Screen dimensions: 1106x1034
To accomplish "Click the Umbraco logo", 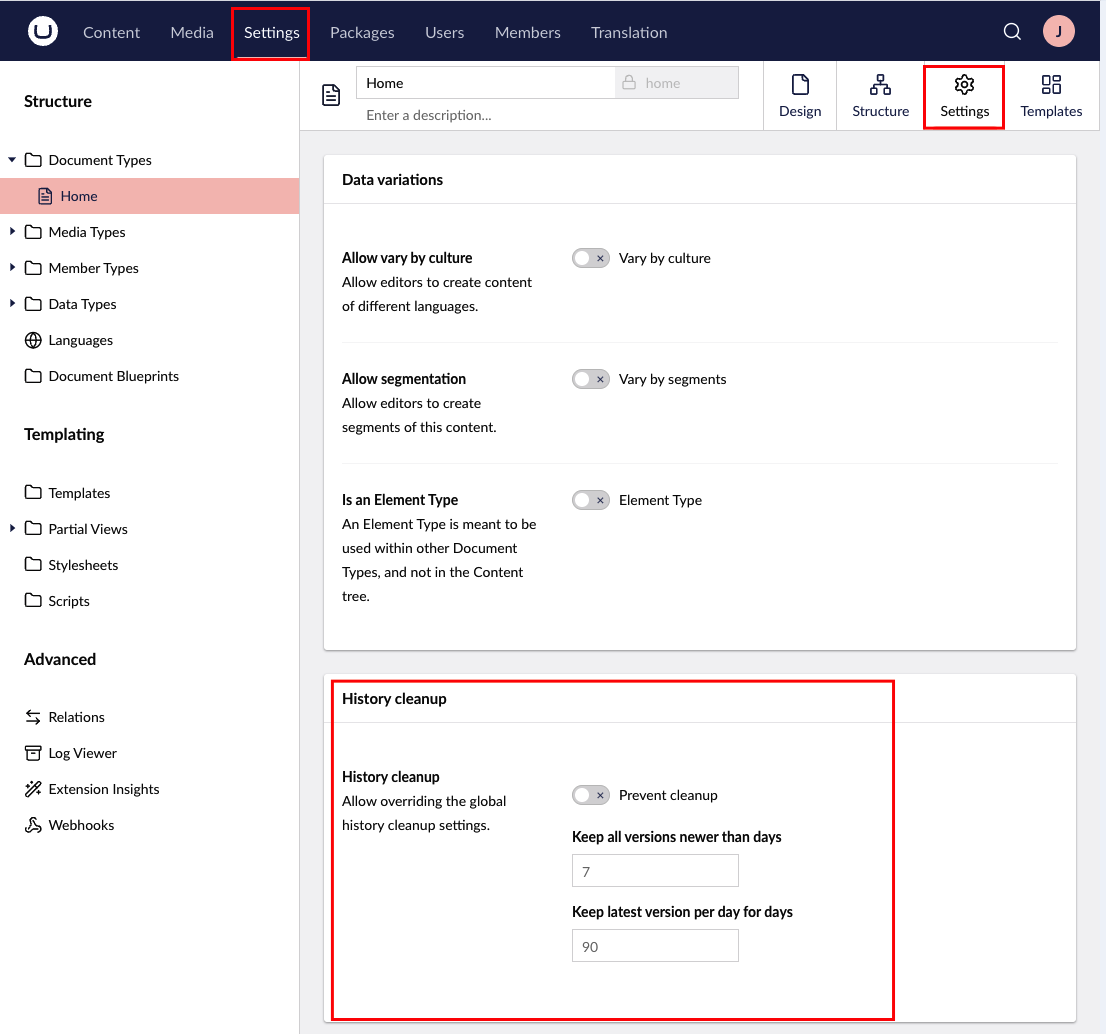I will 42,31.
